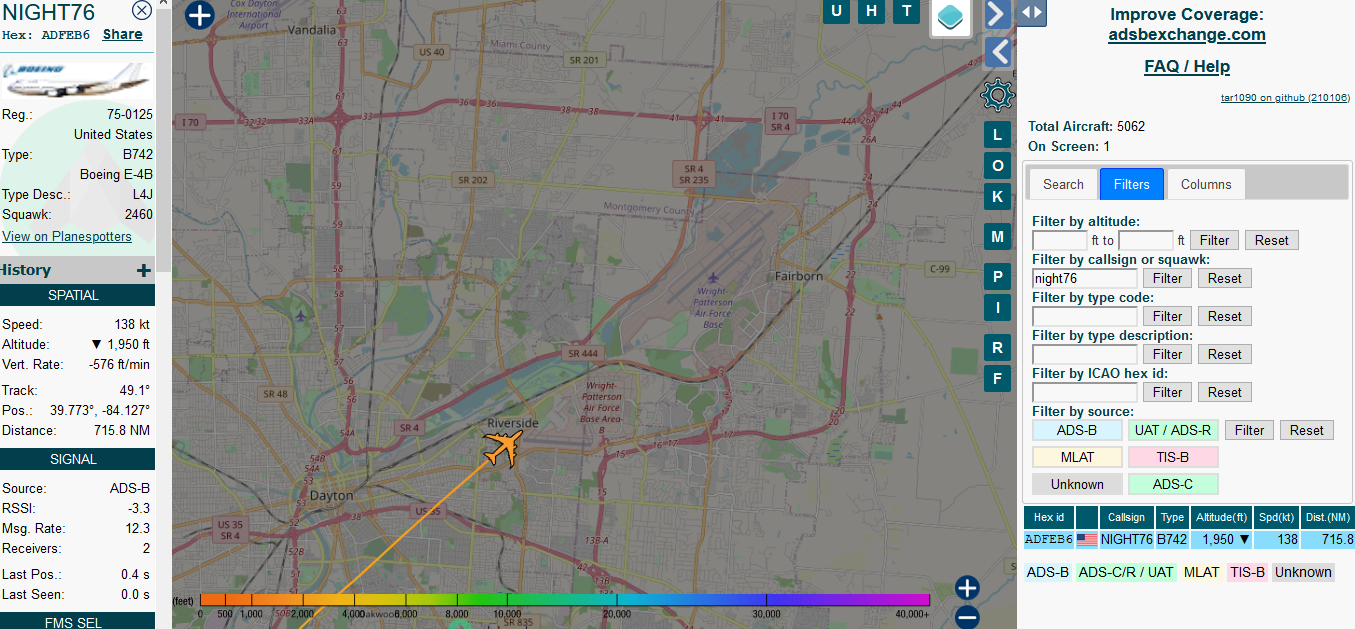Click the F map button
Image resolution: width=1355 pixels, height=629 pixels.
[x=997, y=378]
